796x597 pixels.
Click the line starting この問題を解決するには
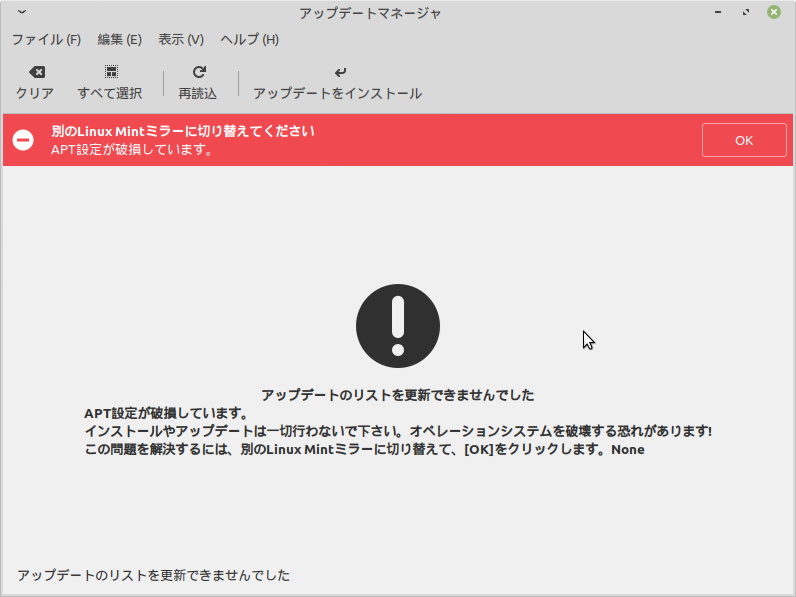tap(364, 449)
